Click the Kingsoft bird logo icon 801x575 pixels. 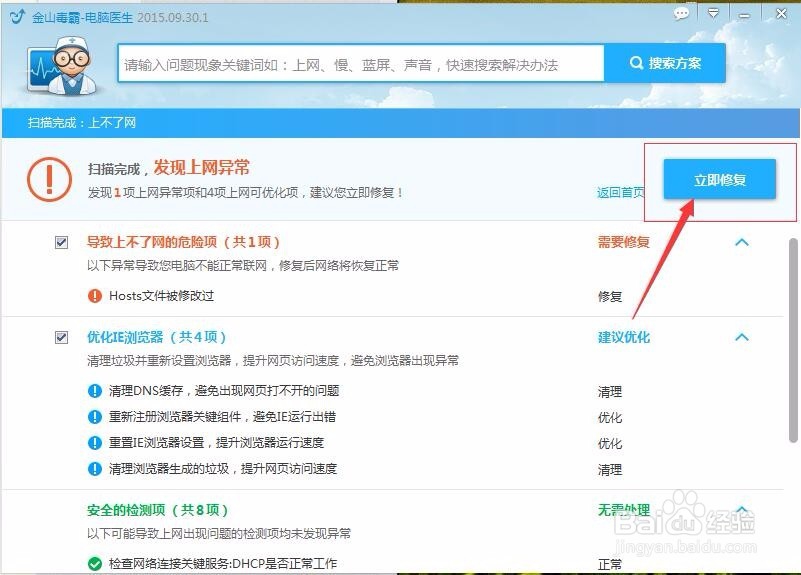pos(17,16)
